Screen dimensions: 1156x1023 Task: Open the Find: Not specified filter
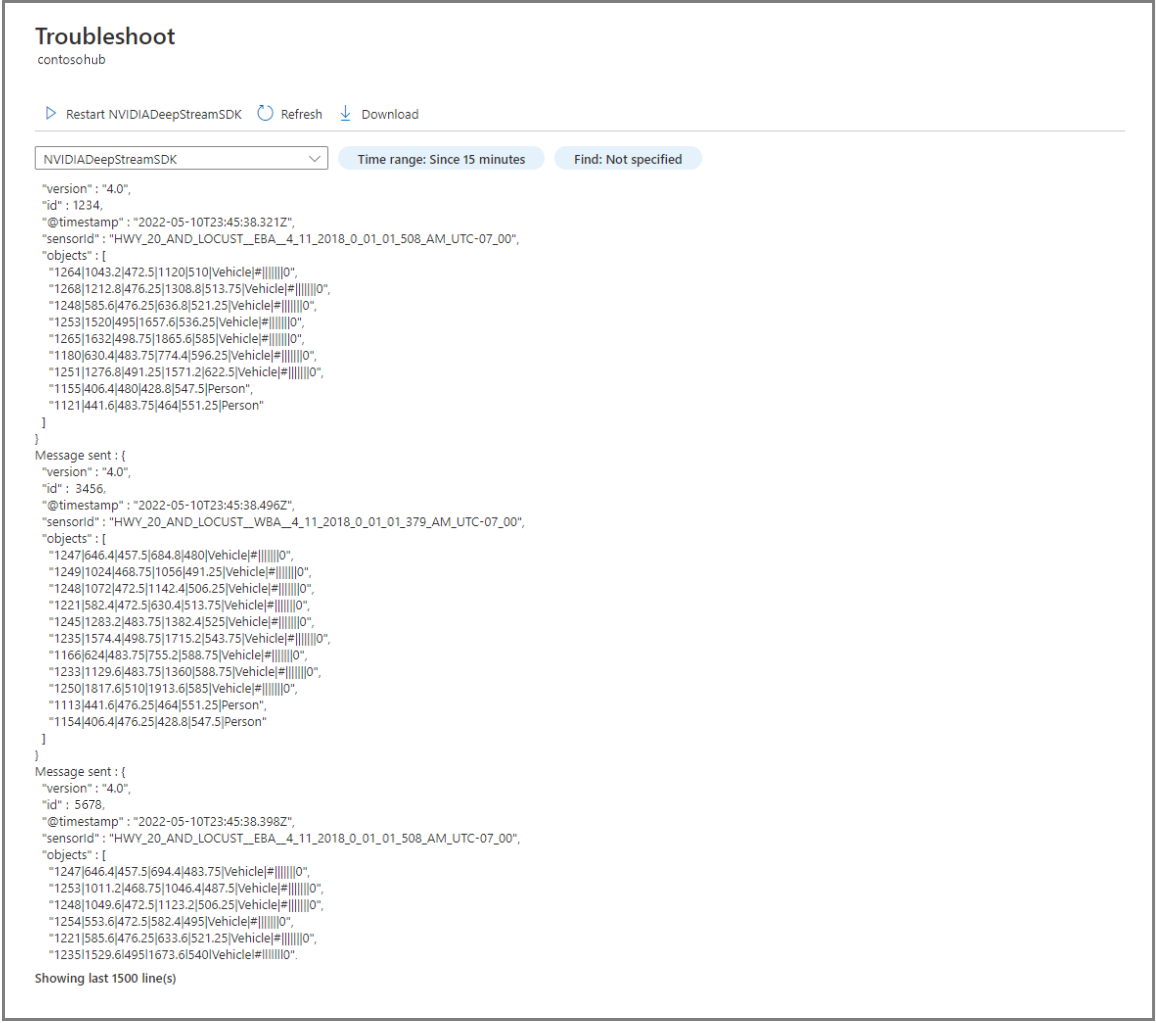click(x=627, y=158)
